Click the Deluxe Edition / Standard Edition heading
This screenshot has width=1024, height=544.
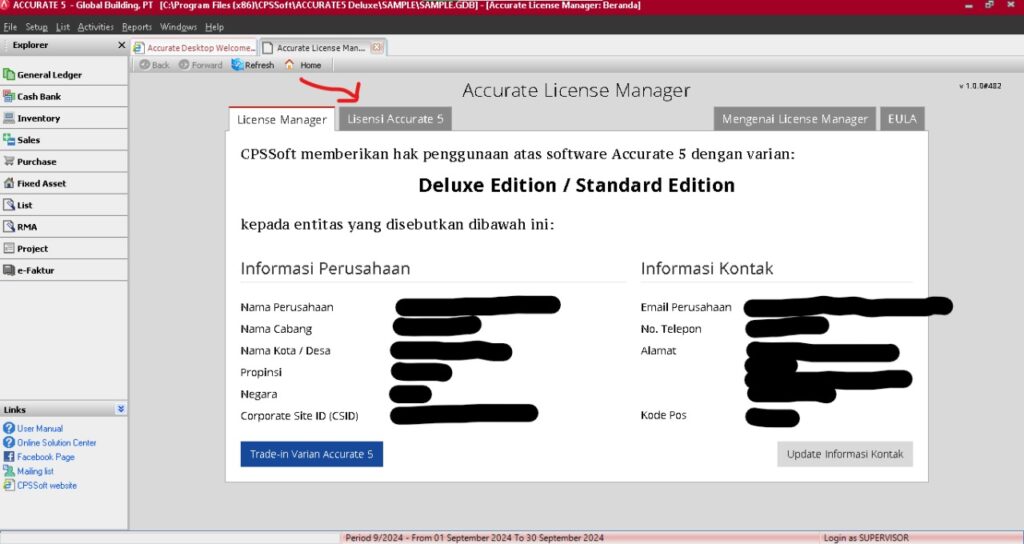coord(577,185)
